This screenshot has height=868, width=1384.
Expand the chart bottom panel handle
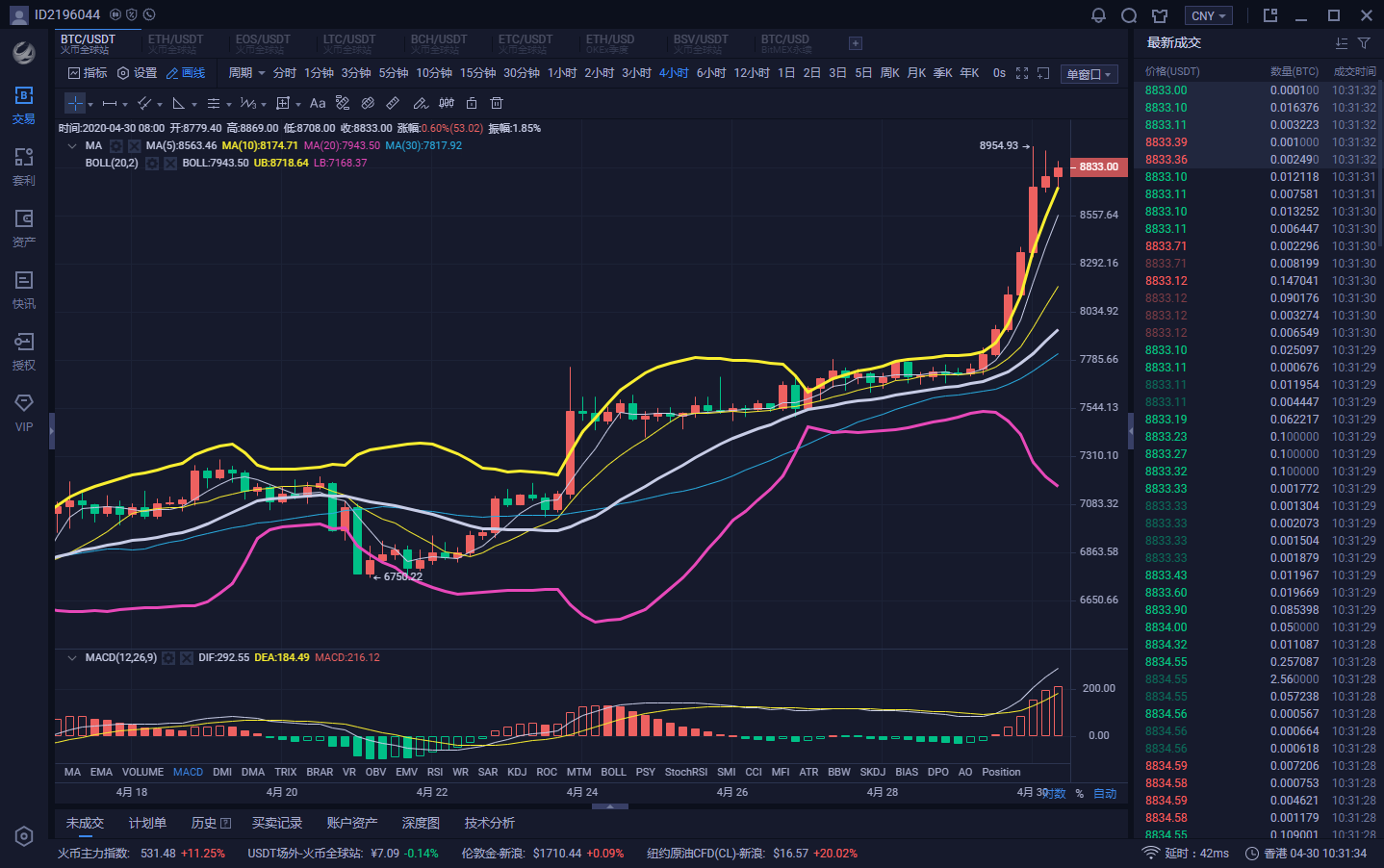(609, 806)
